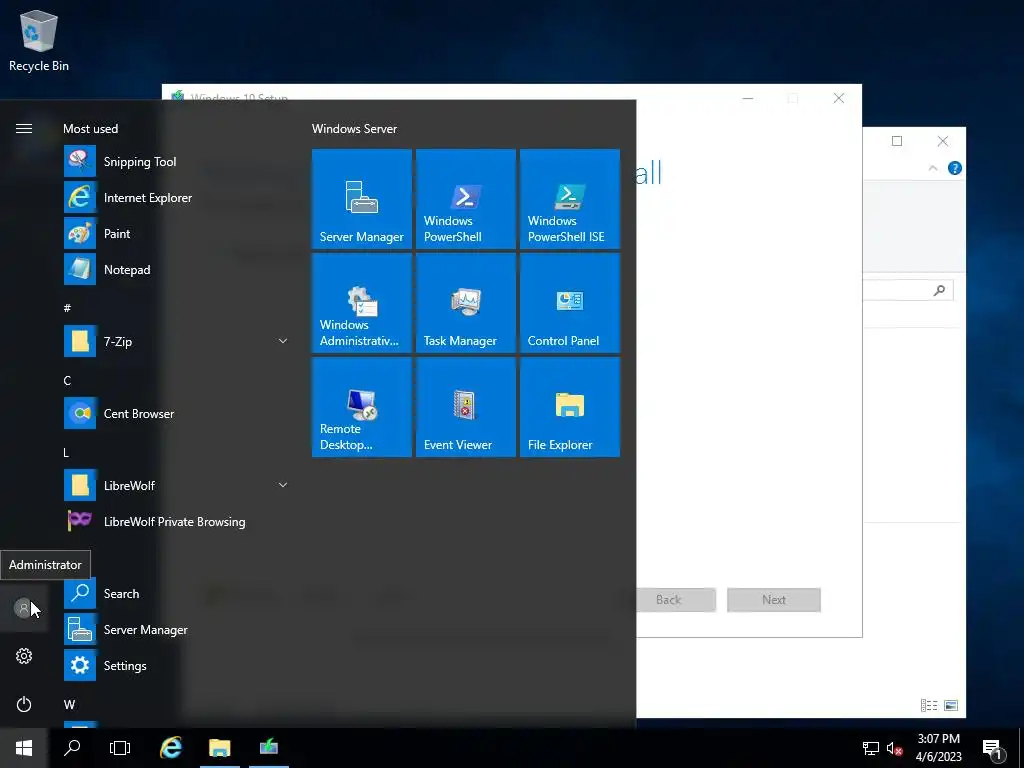Expand the LibreWolf folder chevron

[283, 485]
